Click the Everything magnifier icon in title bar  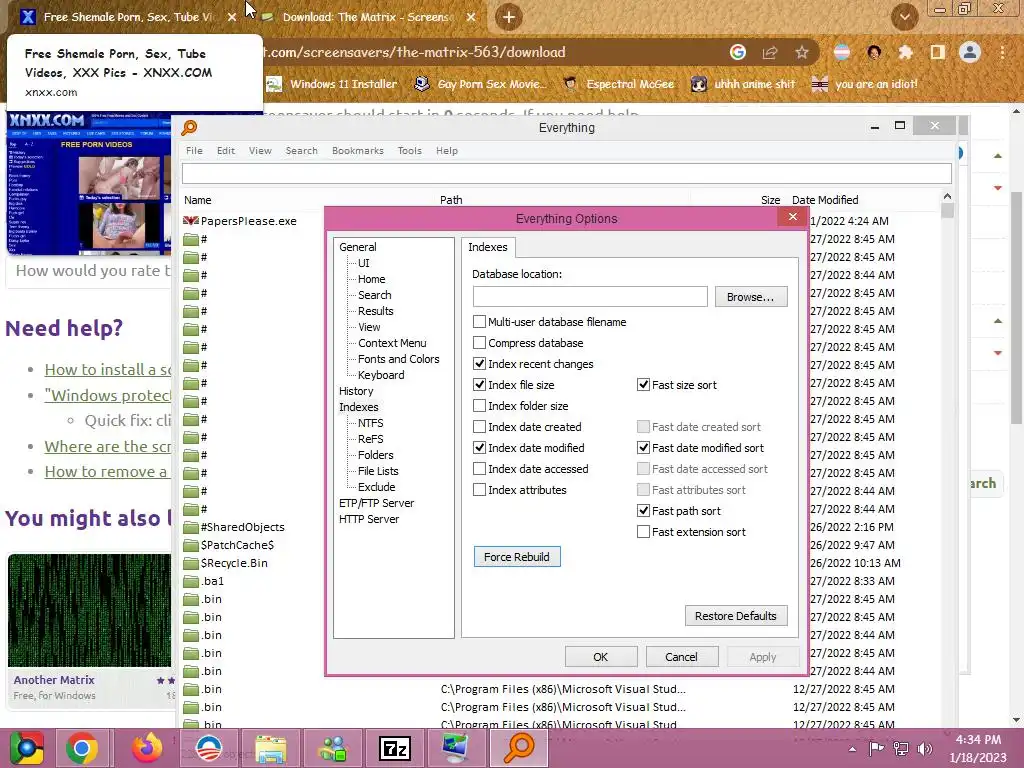[189, 127]
